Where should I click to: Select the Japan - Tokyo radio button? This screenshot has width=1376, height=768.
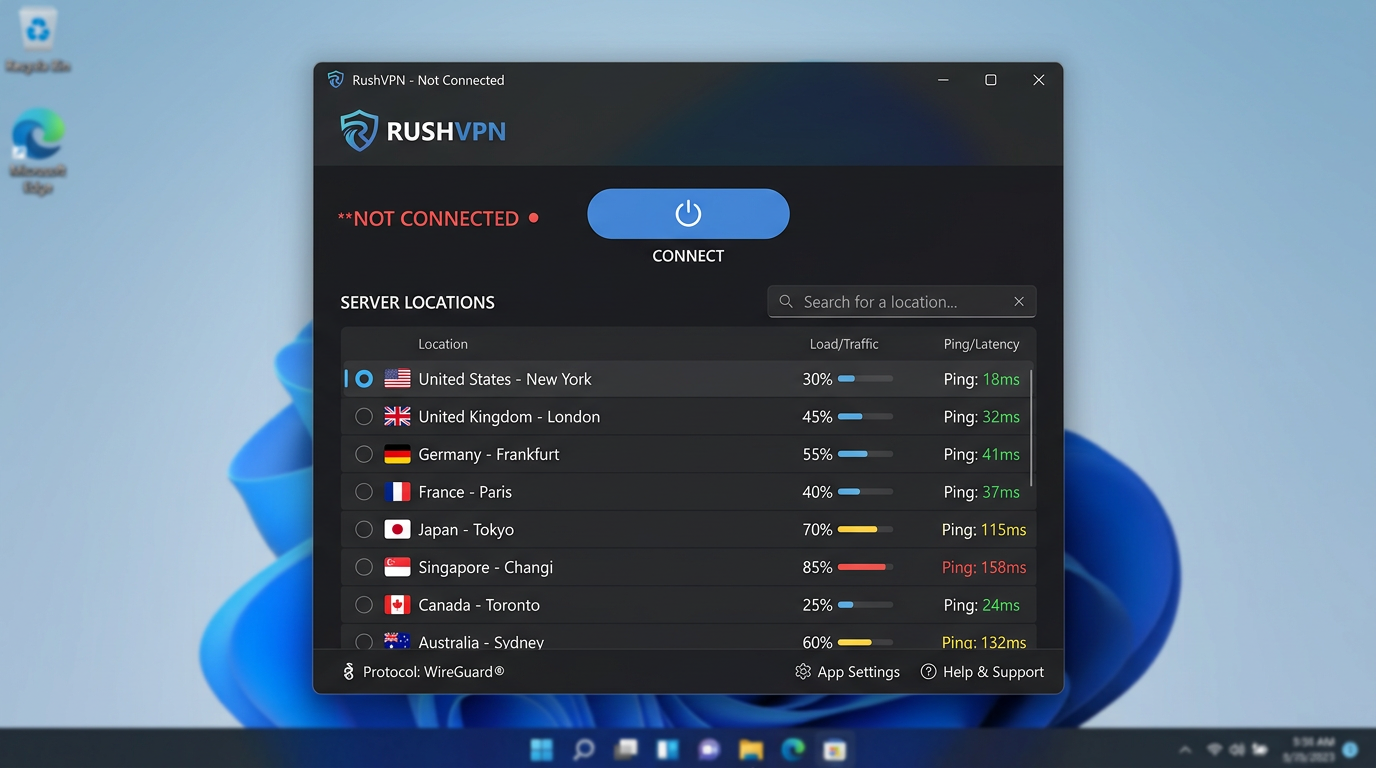[364, 530]
